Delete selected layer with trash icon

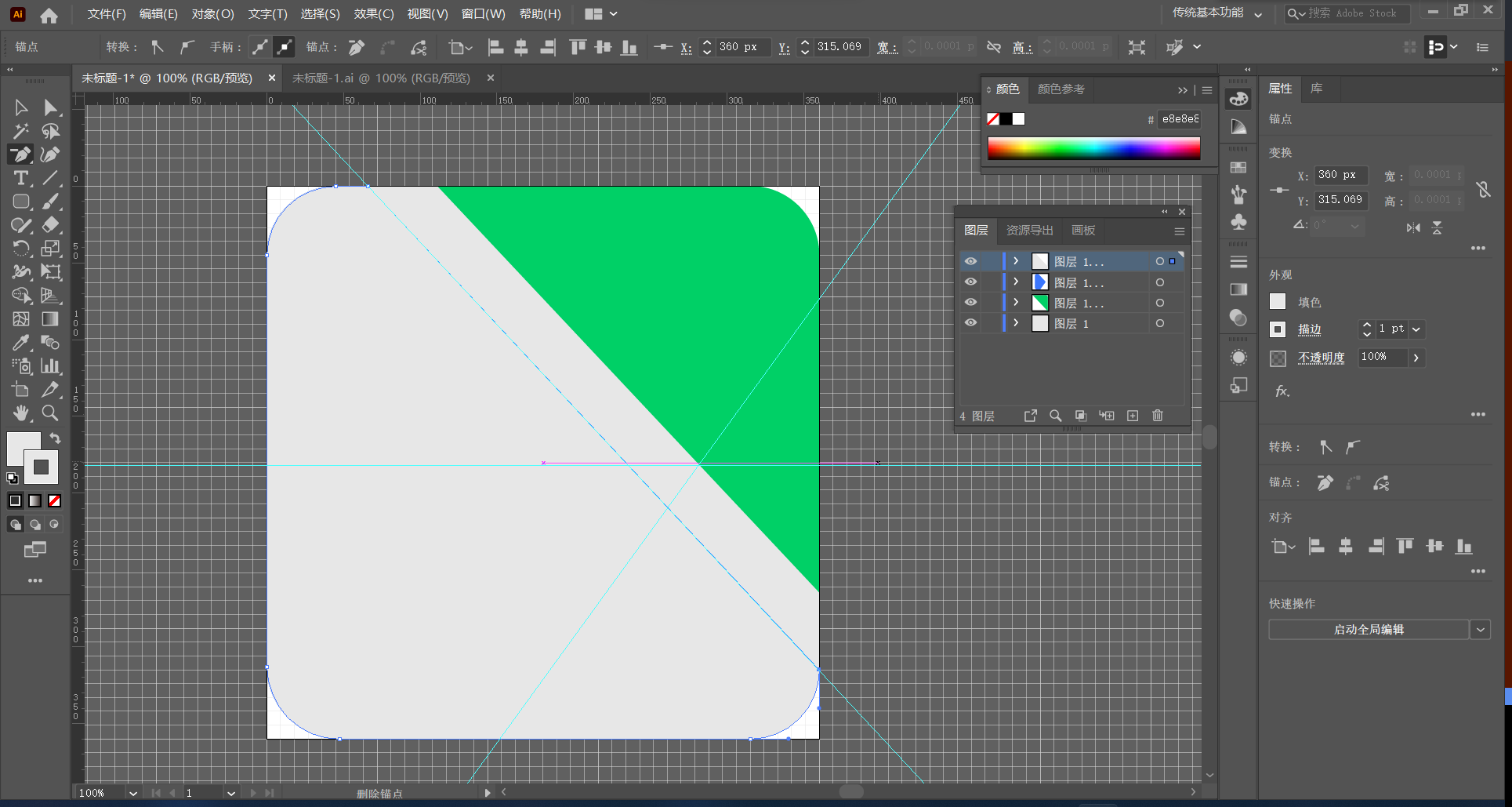(x=1158, y=416)
